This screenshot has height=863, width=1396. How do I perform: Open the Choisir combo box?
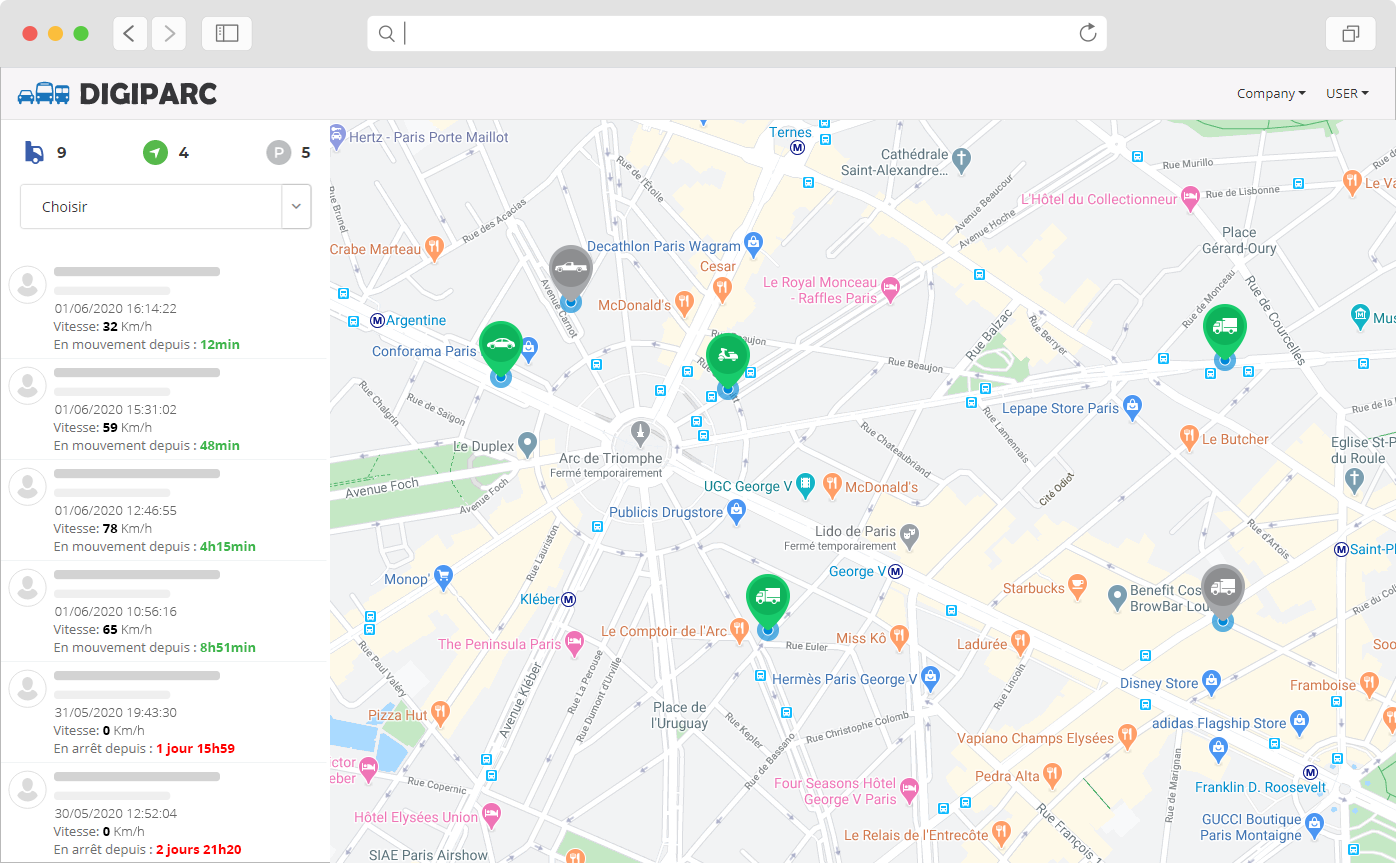click(166, 206)
